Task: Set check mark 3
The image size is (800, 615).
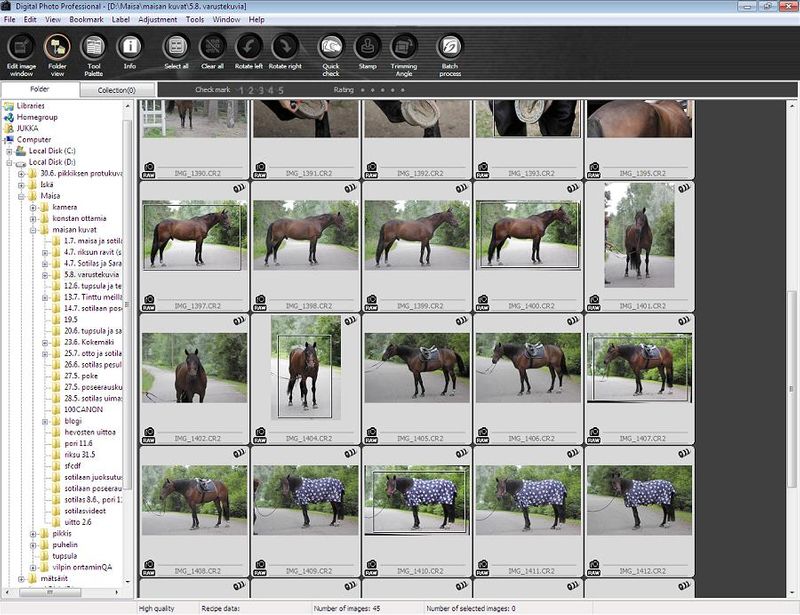Action: point(261,90)
